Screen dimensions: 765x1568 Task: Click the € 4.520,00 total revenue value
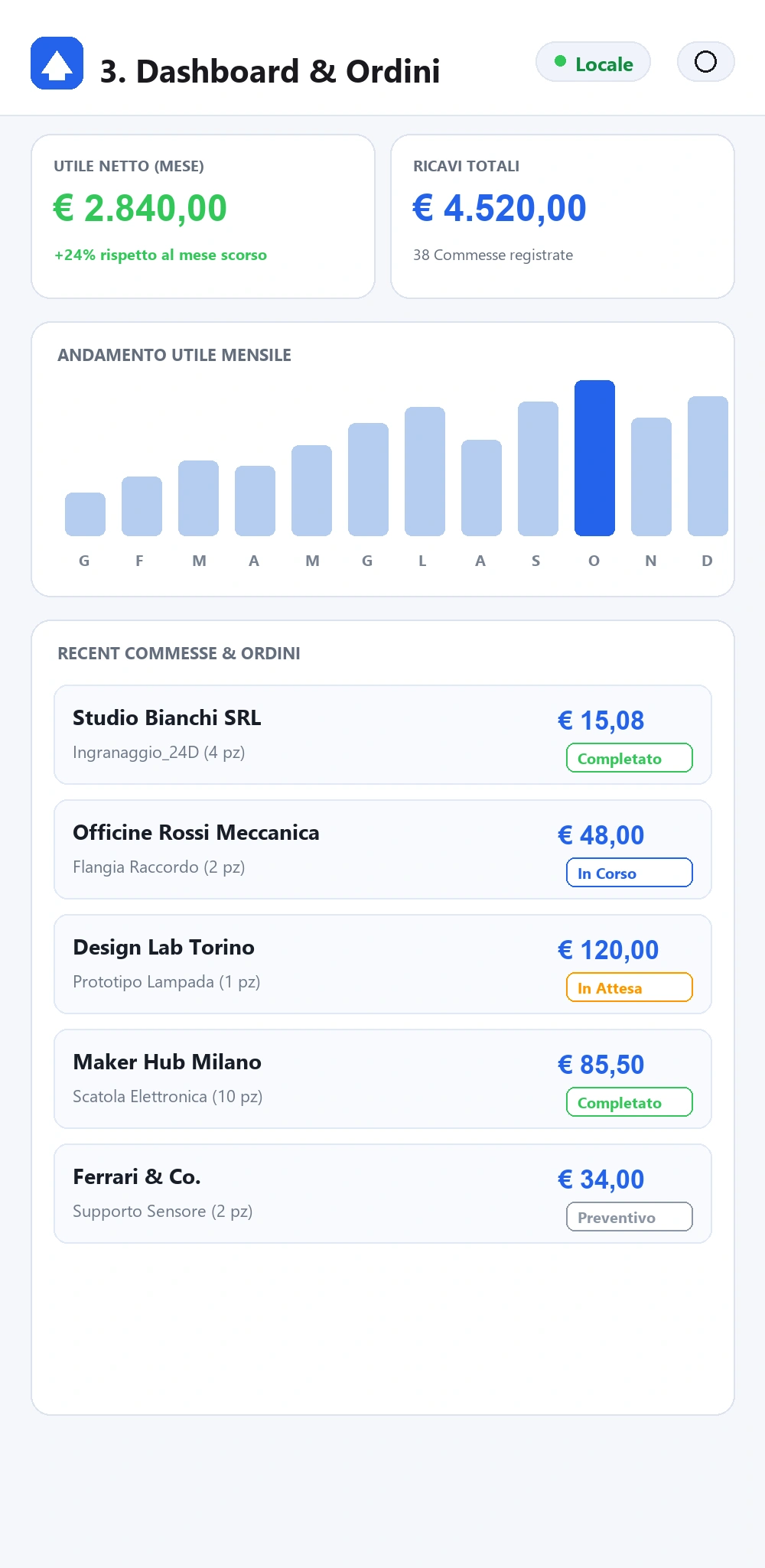[500, 208]
